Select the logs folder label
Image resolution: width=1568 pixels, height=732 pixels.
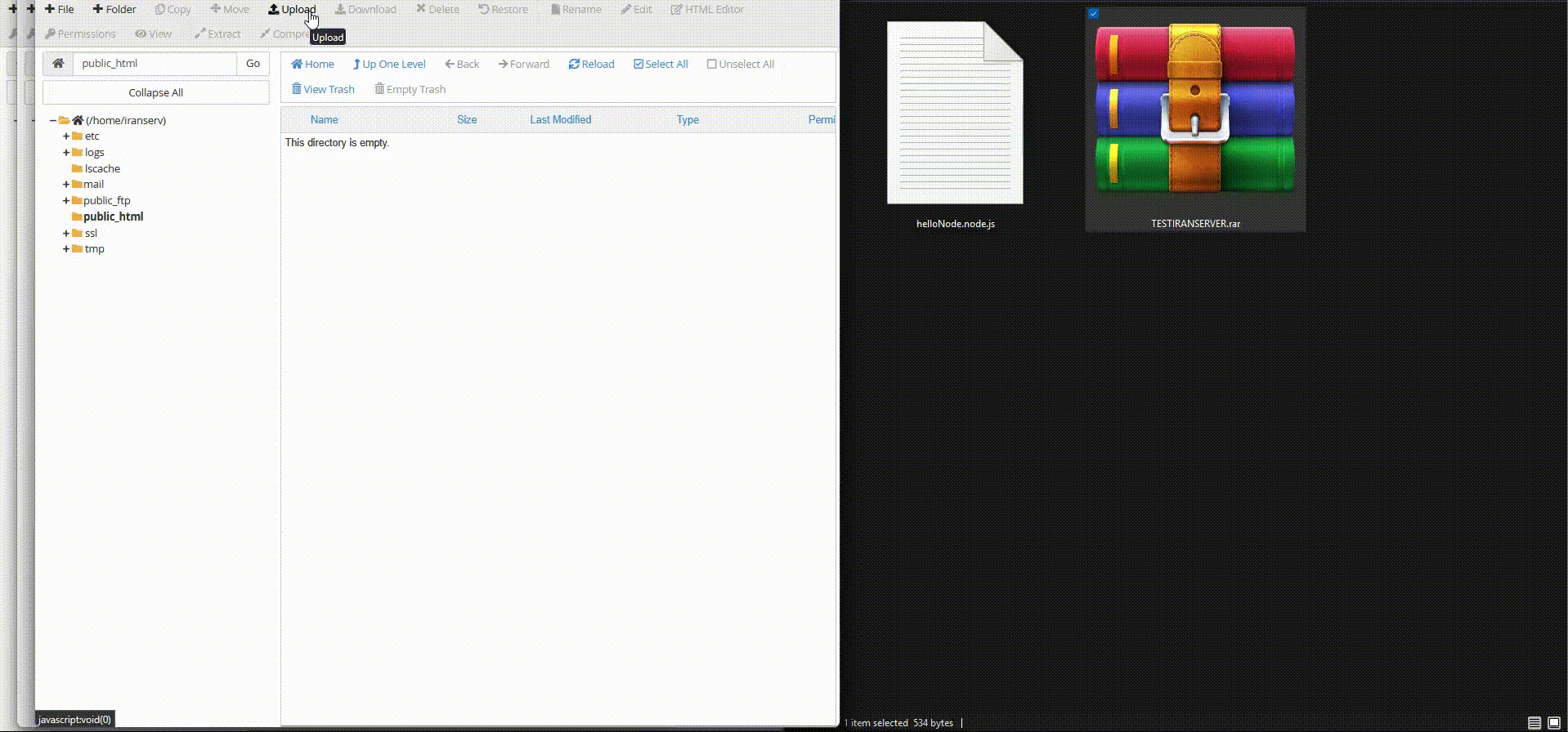94,153
